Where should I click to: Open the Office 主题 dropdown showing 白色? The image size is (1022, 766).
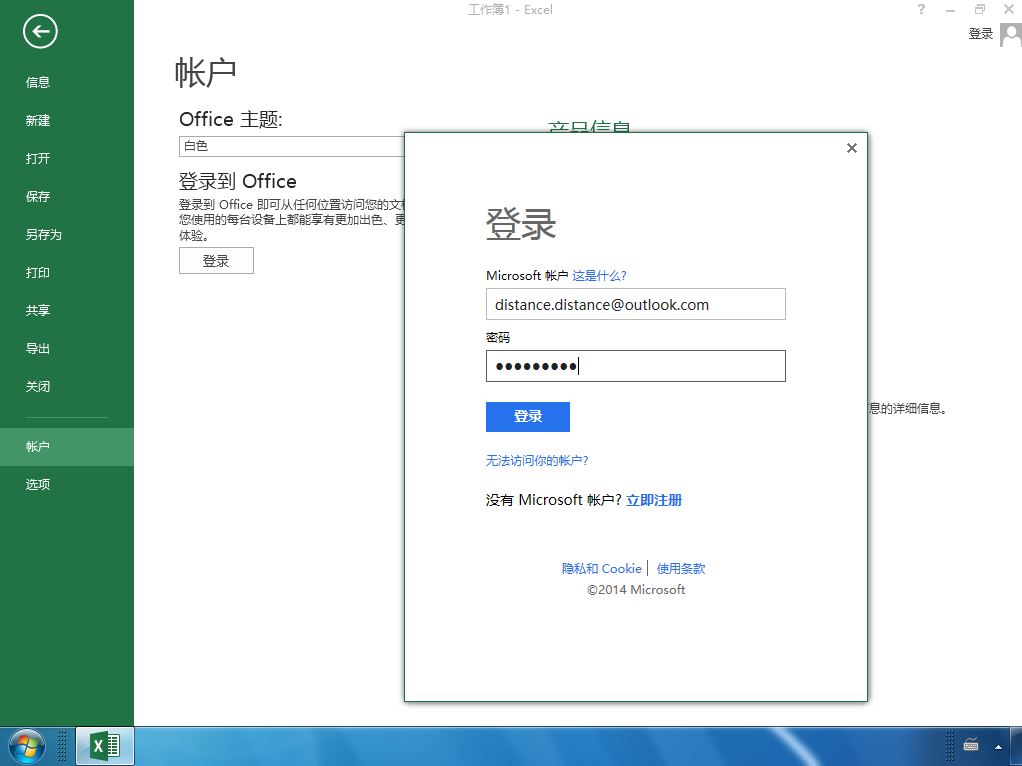[x=291, y=146]
